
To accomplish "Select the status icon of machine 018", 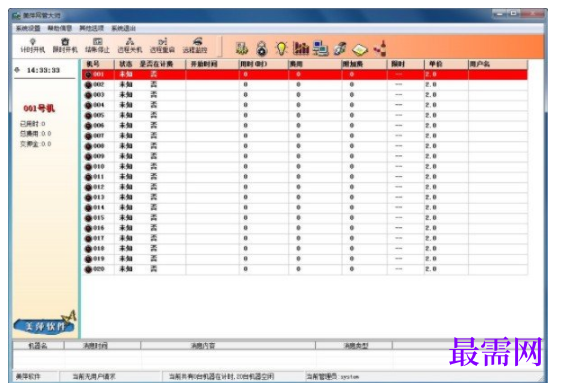I will point(88,249).
